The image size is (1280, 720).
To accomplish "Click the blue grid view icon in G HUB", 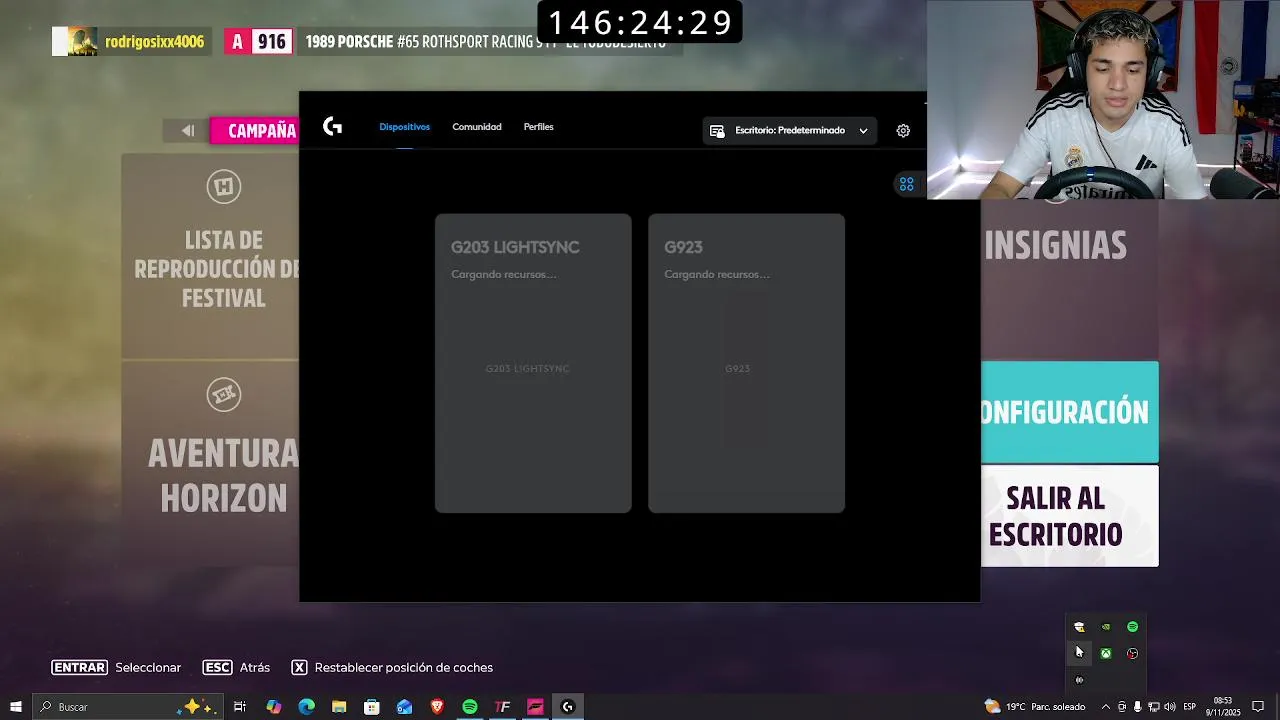I will [906, 184].
